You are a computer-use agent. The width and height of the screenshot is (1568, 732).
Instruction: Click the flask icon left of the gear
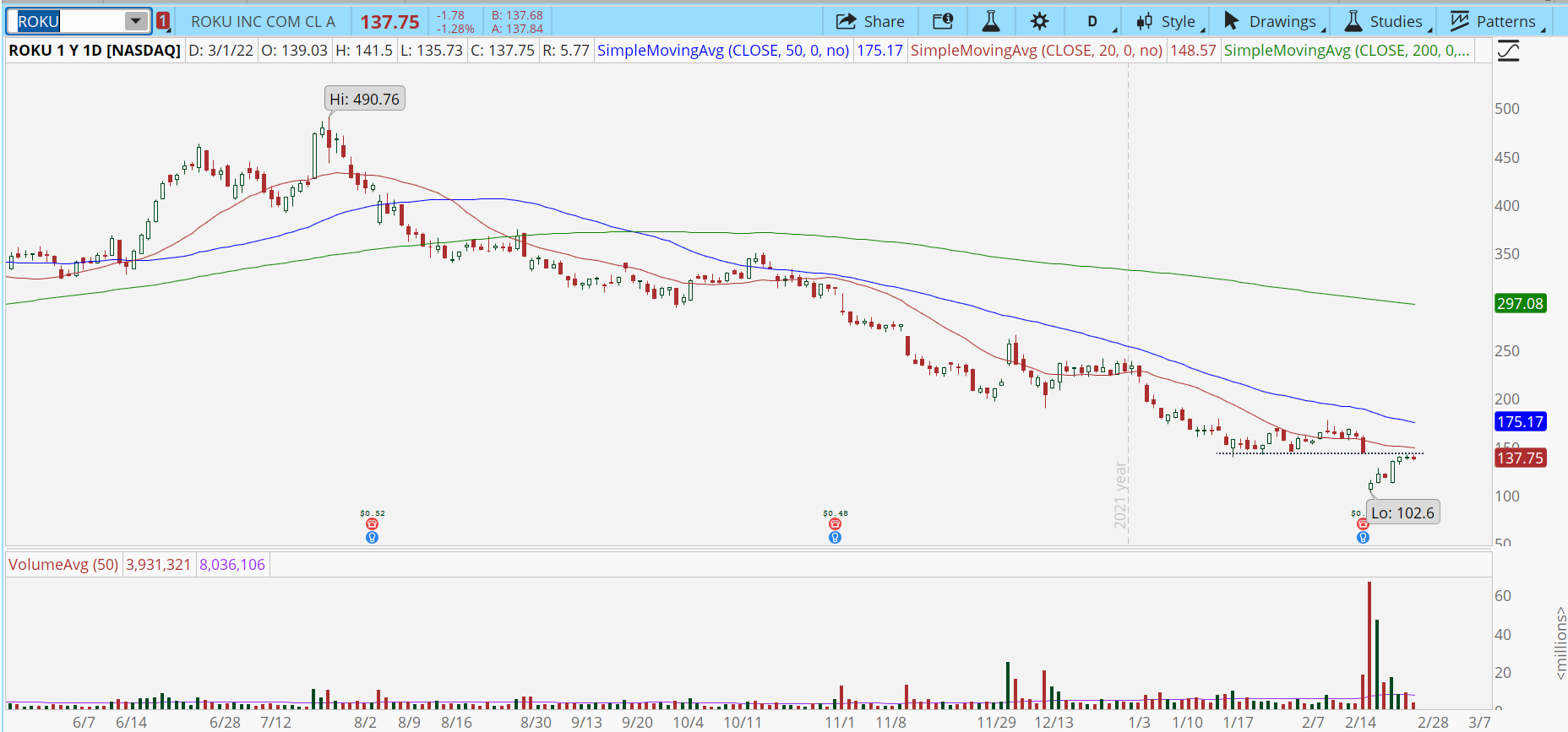coord(991,21)
